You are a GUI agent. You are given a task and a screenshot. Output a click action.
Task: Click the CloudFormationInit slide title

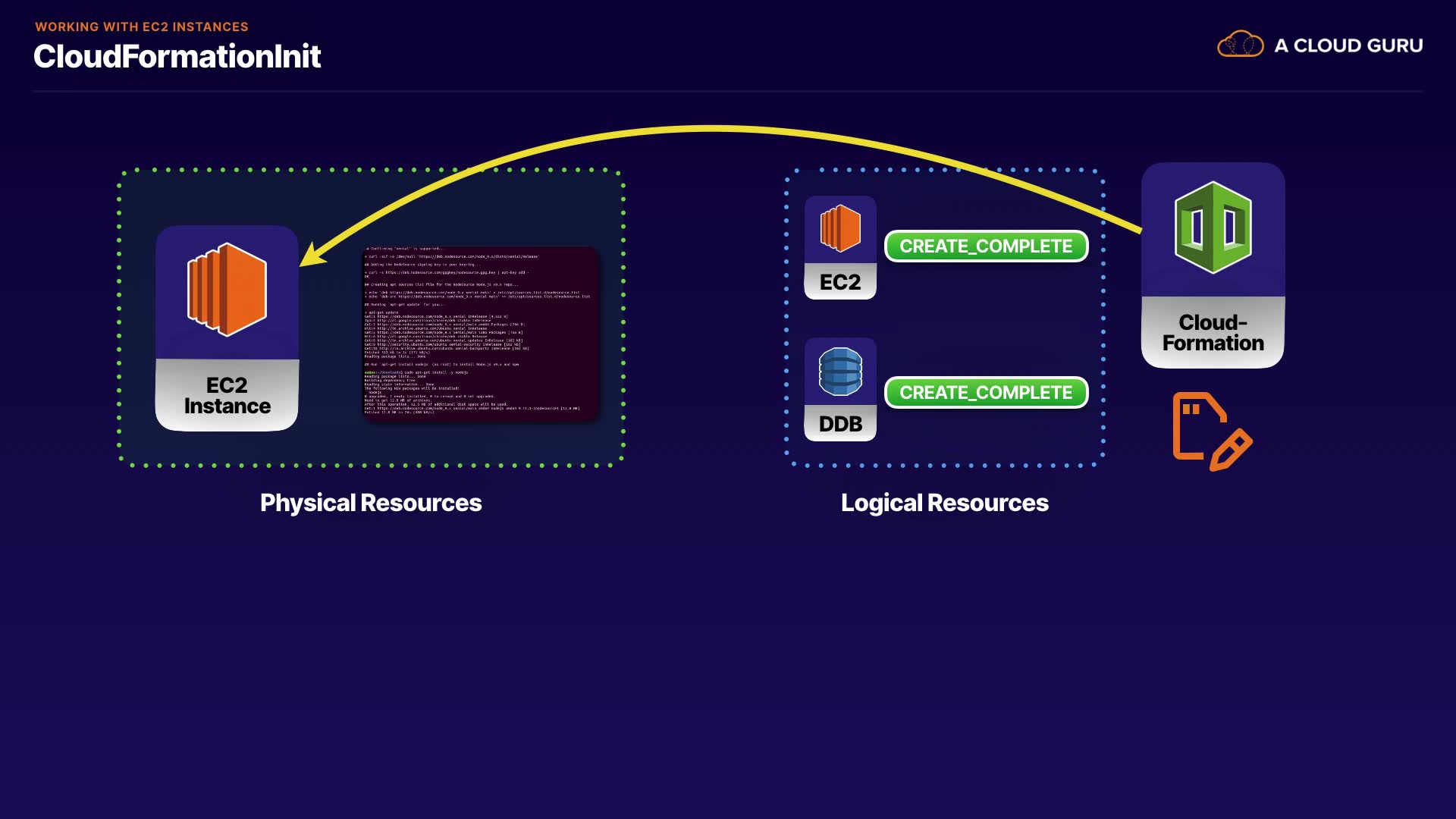(177, 57)
